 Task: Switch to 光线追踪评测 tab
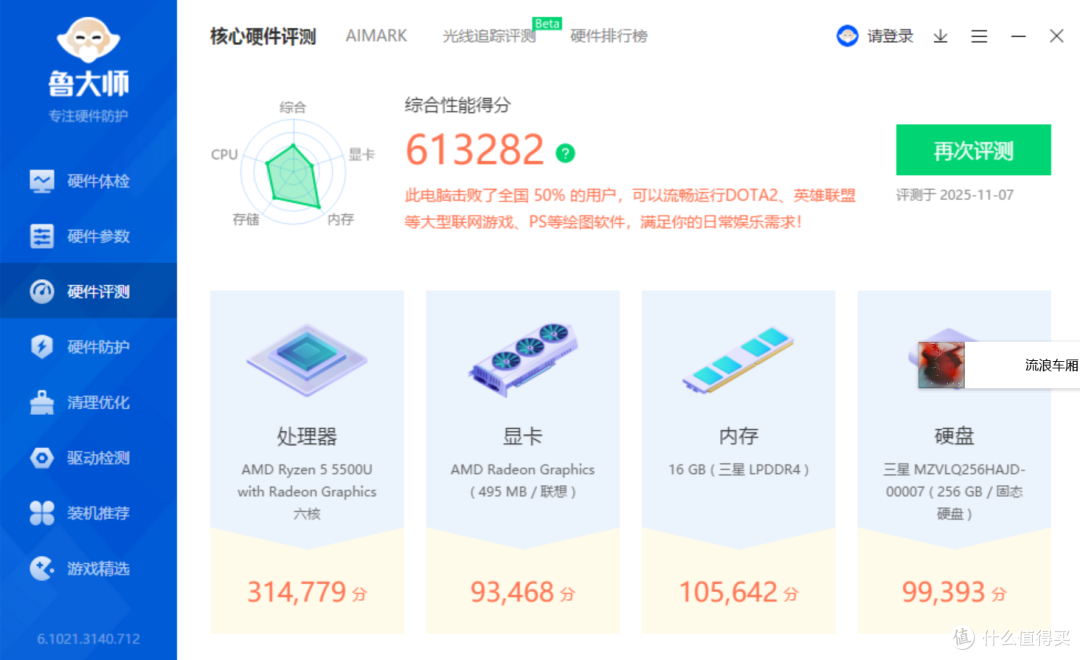pos(489,36)
